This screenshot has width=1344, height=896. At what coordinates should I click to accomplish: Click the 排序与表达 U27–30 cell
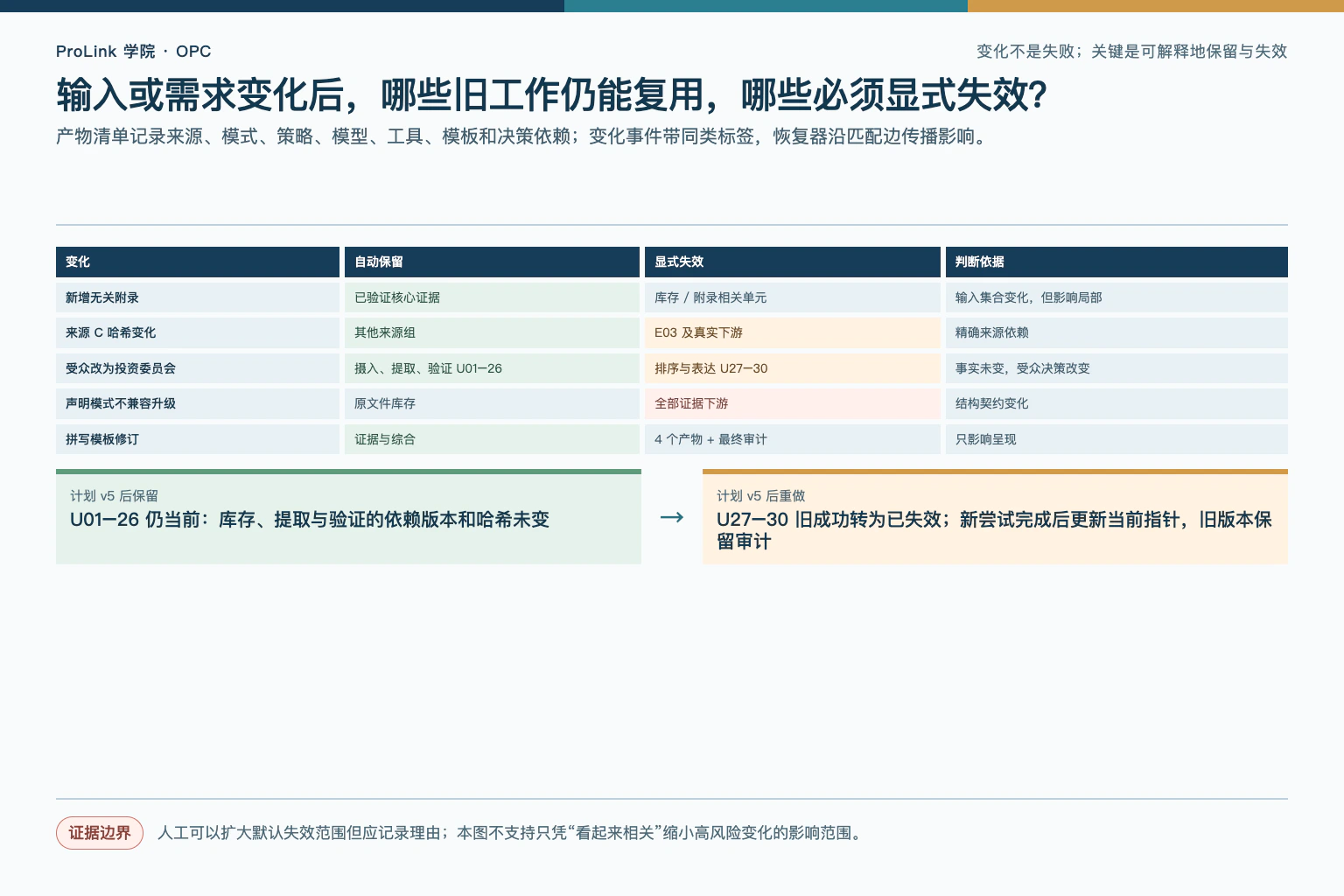tap(793, 368)
